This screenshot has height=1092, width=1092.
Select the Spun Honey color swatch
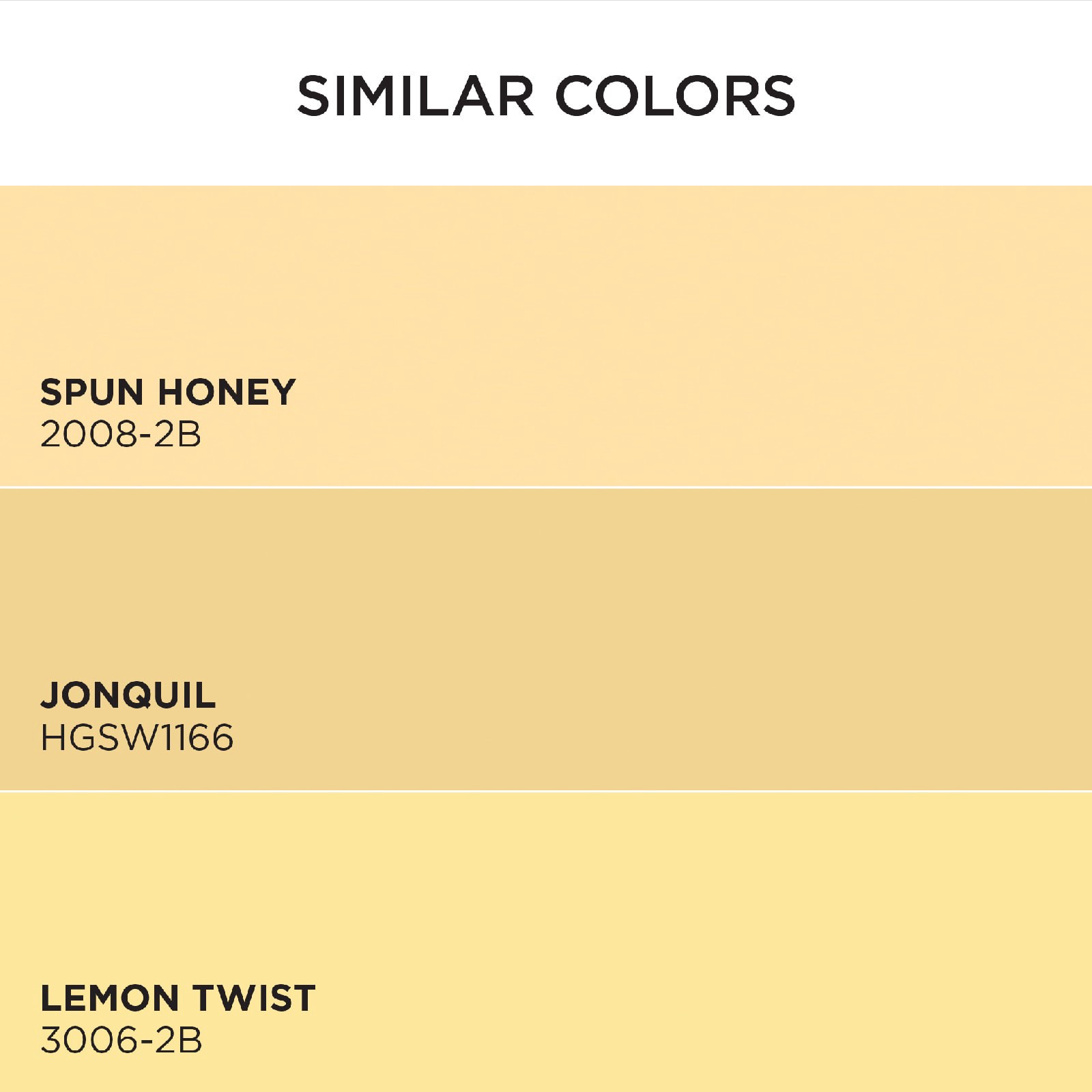pos(546,287)
